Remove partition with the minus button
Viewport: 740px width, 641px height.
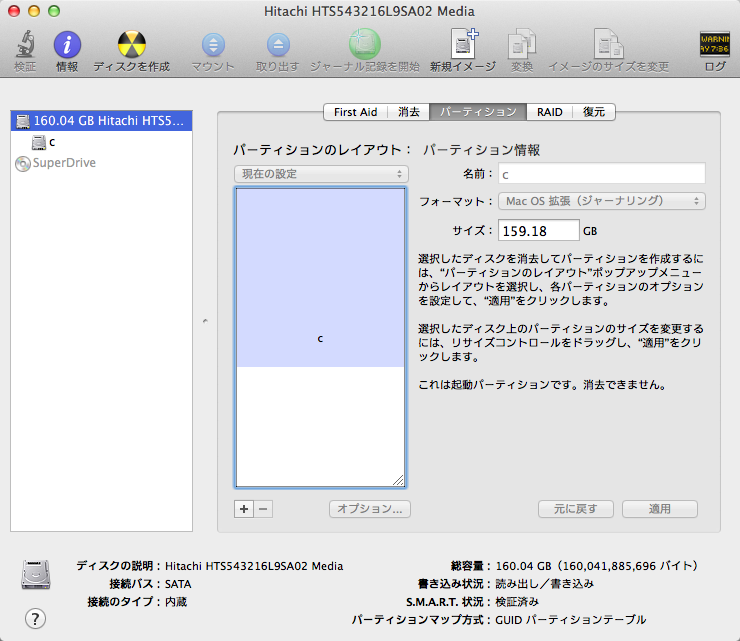click(263, 509)
